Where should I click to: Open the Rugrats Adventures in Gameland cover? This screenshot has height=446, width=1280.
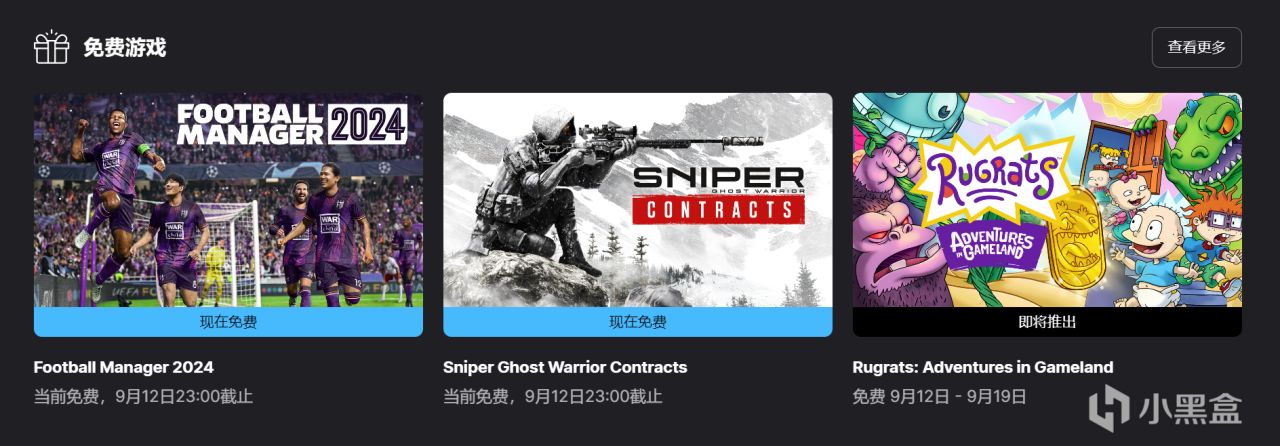(1047, 200)
